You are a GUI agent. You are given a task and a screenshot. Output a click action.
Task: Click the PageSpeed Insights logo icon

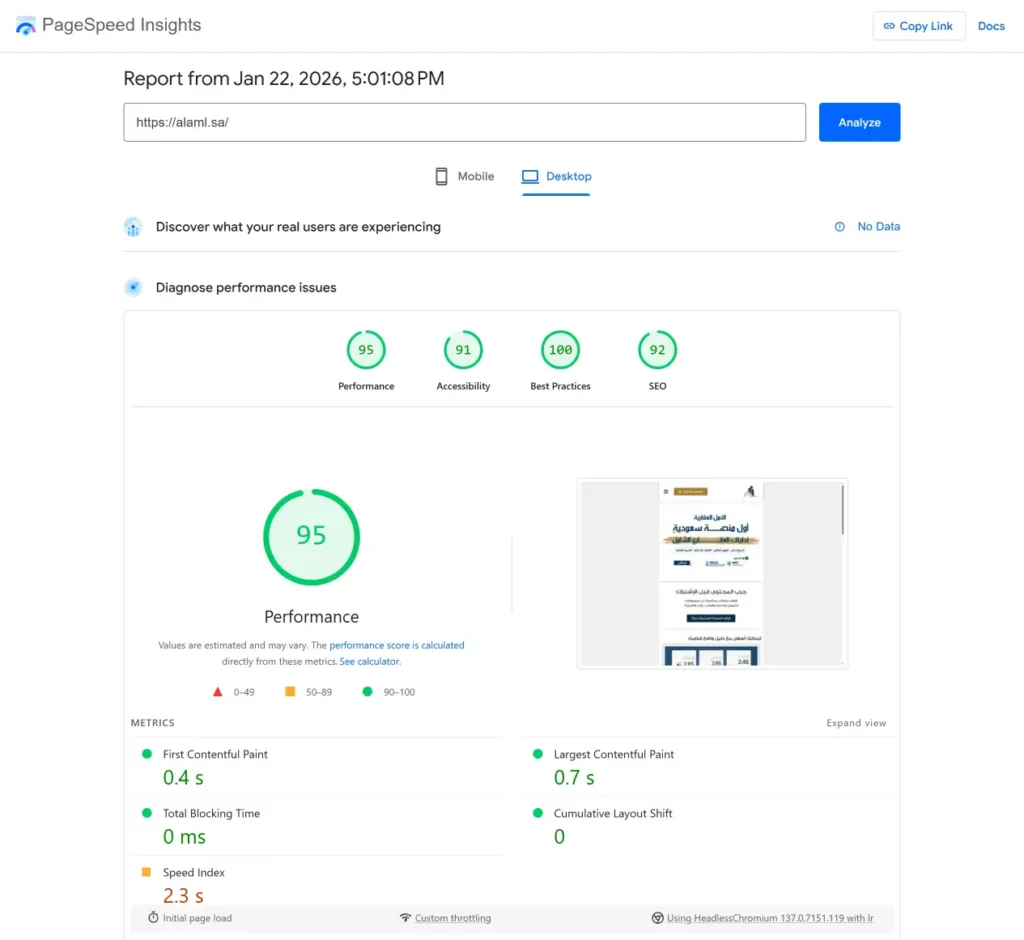25,25
